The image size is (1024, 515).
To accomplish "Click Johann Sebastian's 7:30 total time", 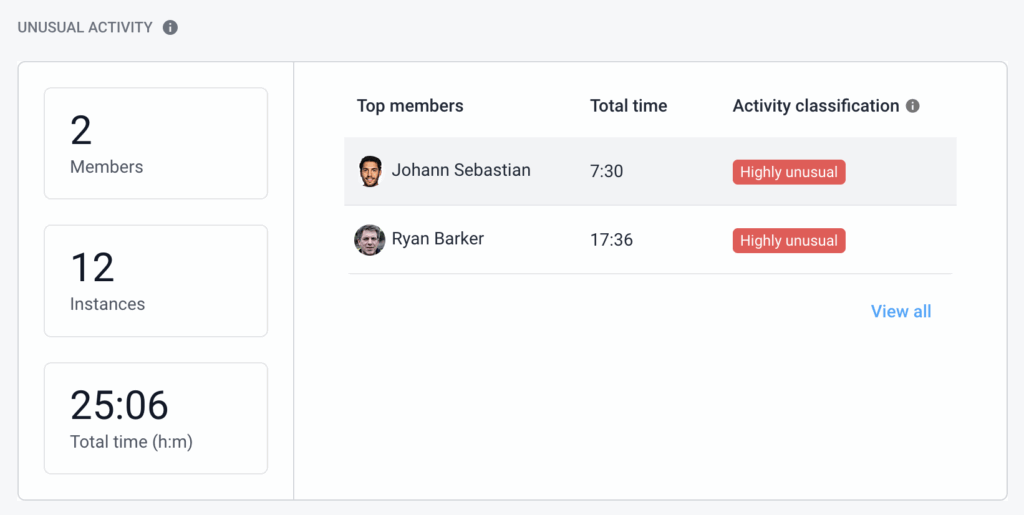I will pyautogui.click(x=607, y=172).
